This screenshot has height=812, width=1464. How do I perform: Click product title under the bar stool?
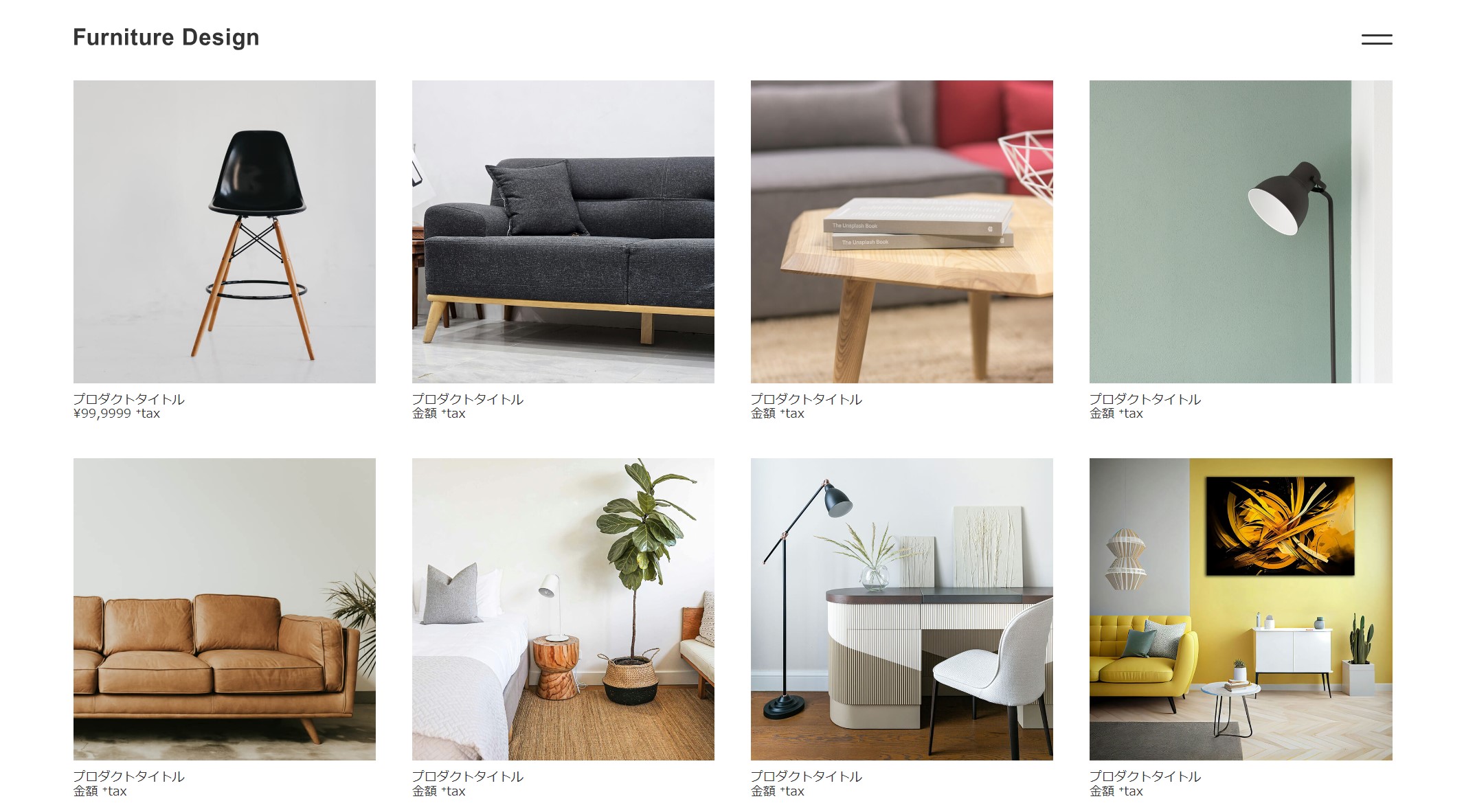(129, 399)
